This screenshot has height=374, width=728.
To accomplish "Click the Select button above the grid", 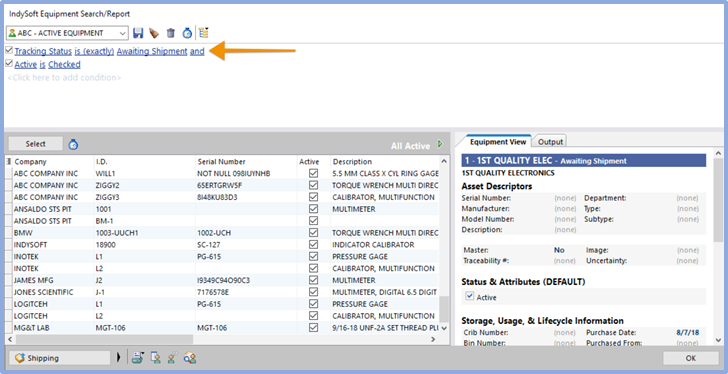I will tap(36, 144).
